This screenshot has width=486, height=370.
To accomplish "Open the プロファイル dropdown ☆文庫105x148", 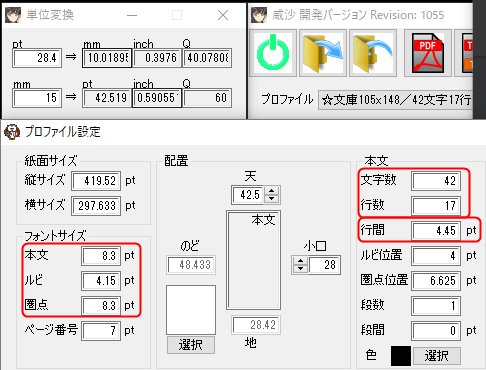I will pos(396,100).
